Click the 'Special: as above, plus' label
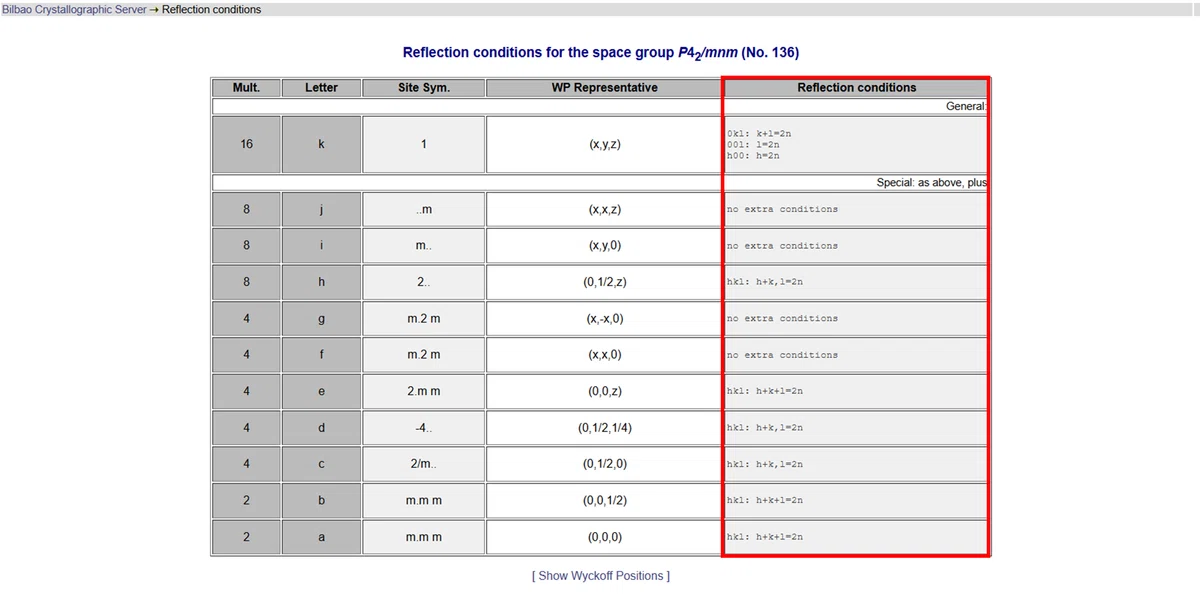Image resolution: width=1200 pixels, height=607 pixels. pyautogui.click(x=932, y=183)
